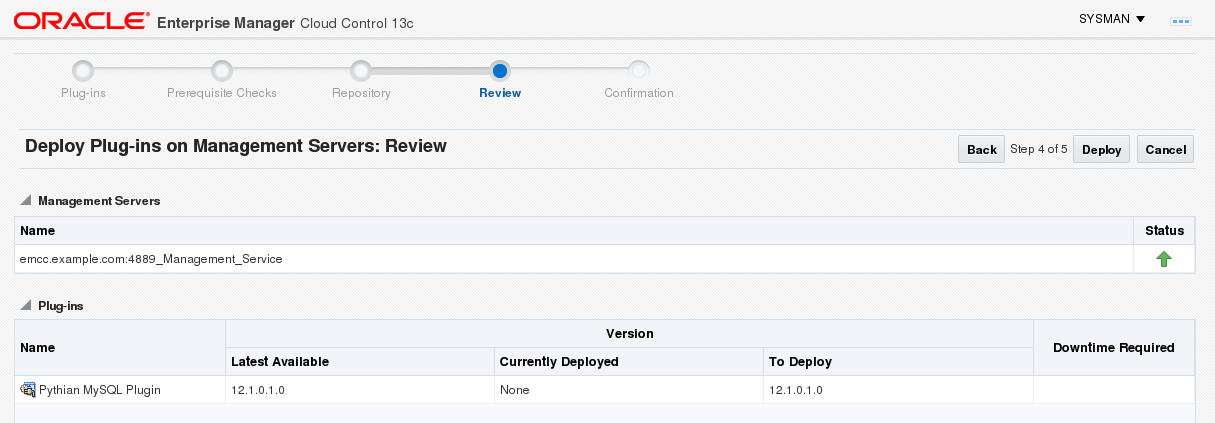Select the emcc.example.com management server row
This screenshot has height=423, width=1215.
[x=151, y=259]
